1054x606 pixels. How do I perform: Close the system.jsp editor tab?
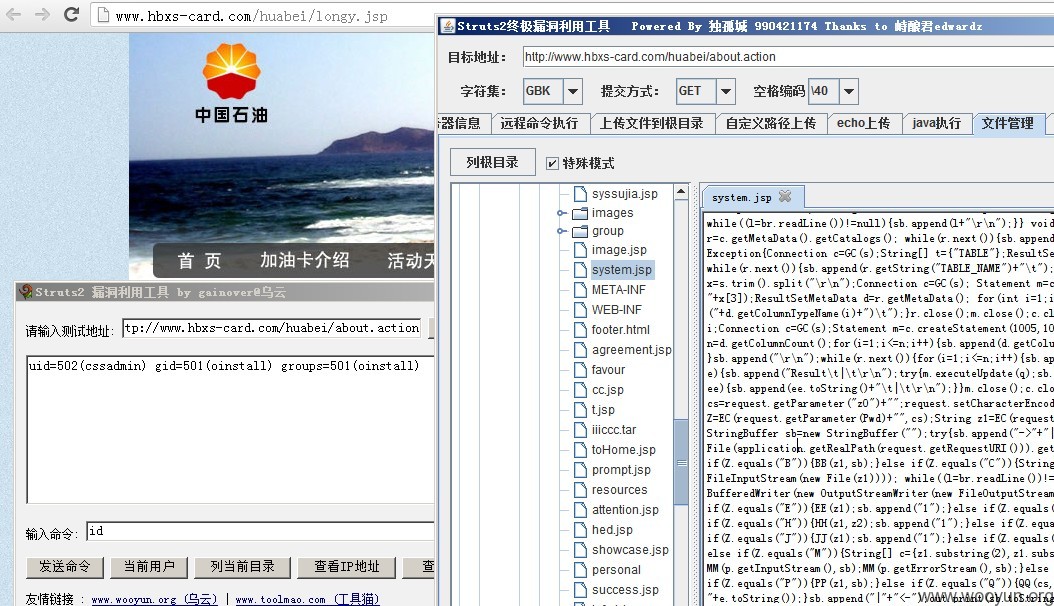[784, 196]
